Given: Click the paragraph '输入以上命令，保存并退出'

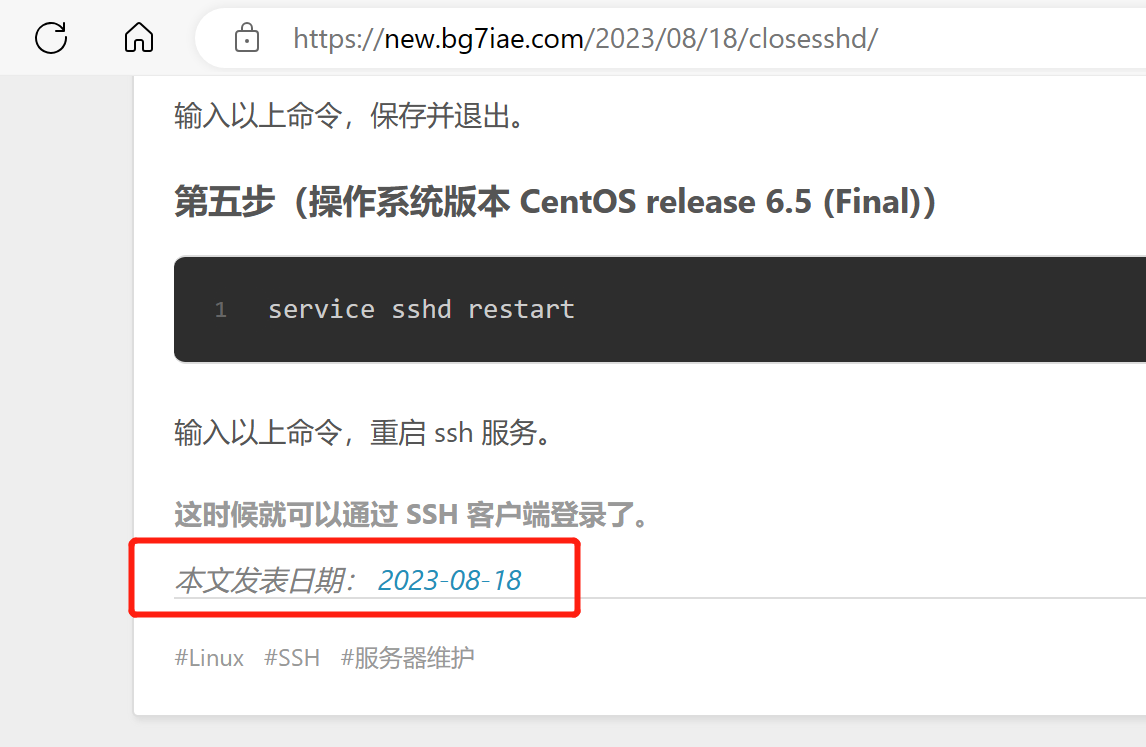Looking at the screenshot, I should (349, 116).
